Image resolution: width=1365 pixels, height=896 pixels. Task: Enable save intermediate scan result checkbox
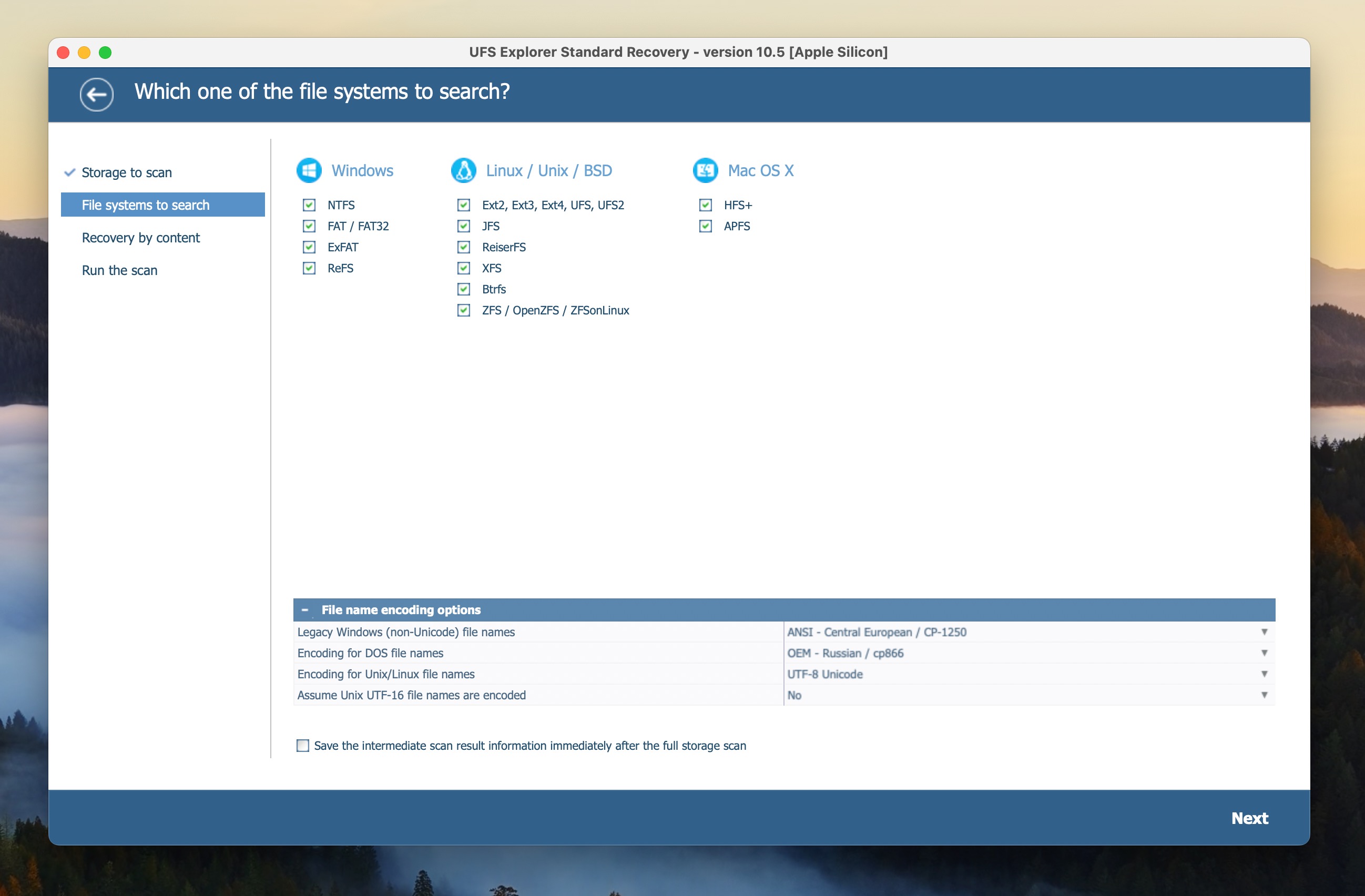click(x=302, y=746)
